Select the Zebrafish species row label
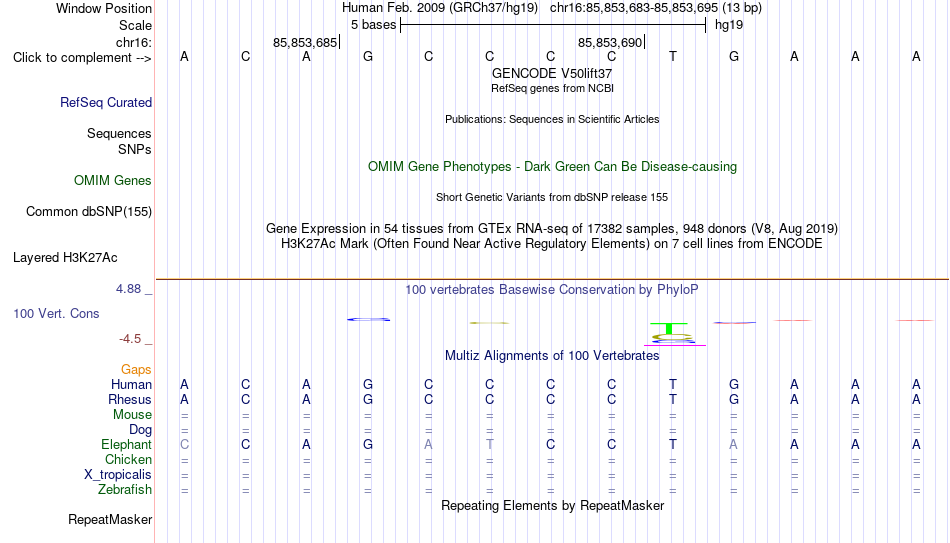The image size is (950, 543). 125,490
